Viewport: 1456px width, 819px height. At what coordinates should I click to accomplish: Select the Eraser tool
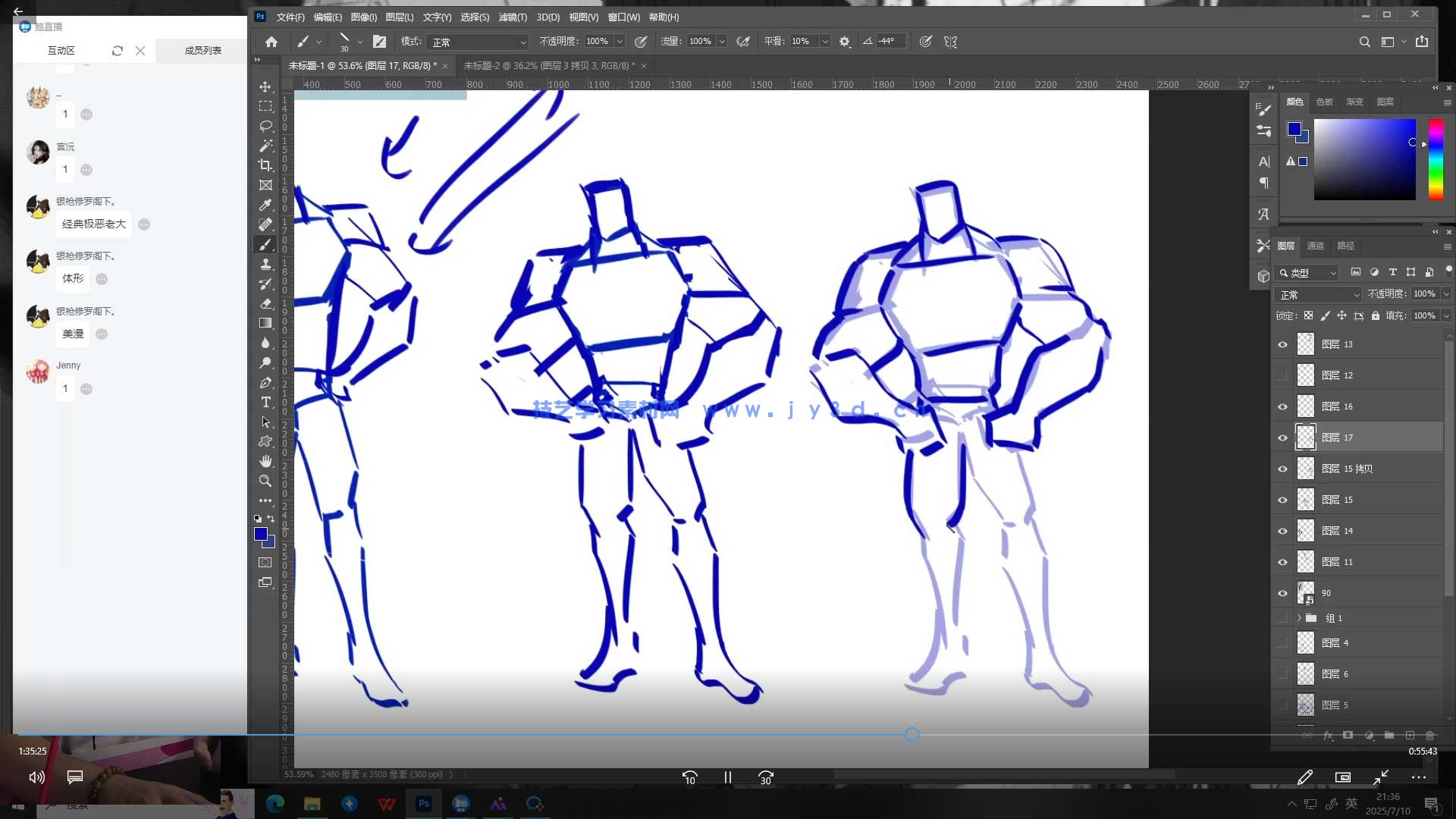tap(265, 303)
